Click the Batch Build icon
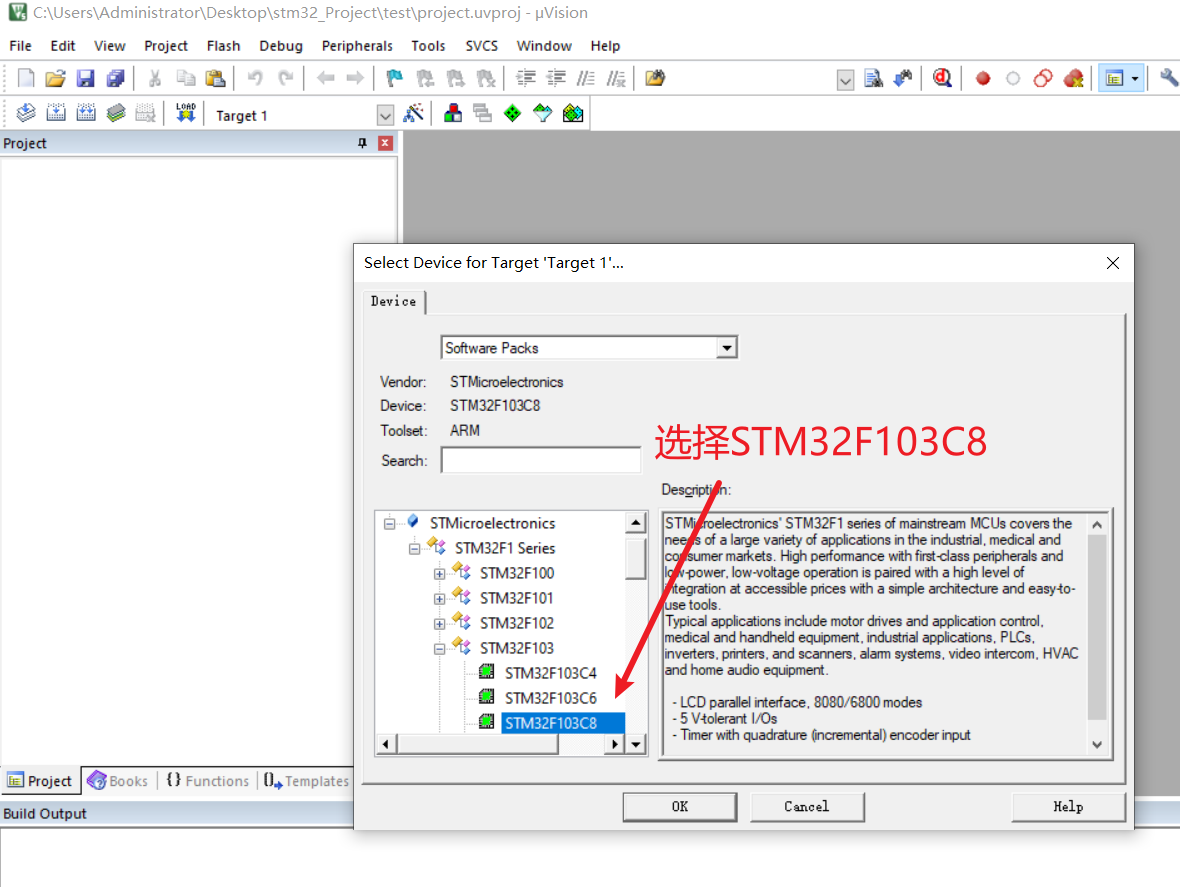The height and width of the screenshot is (887, 1180). click(x=115, y=114)
